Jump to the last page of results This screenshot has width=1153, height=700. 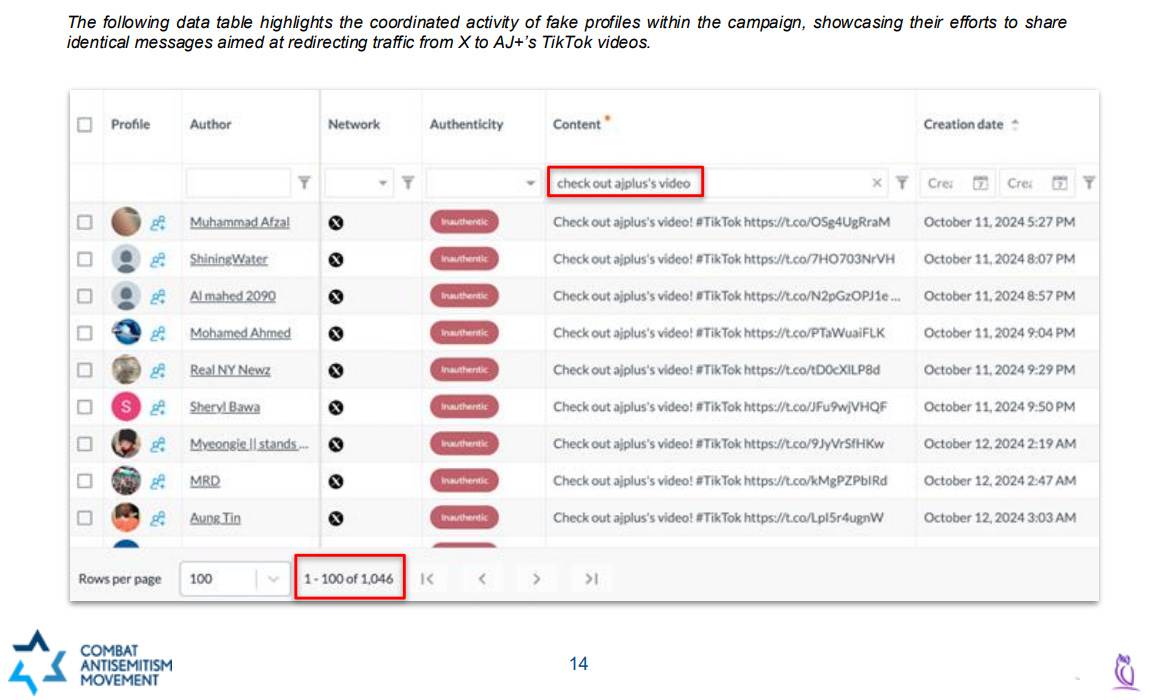591,579
